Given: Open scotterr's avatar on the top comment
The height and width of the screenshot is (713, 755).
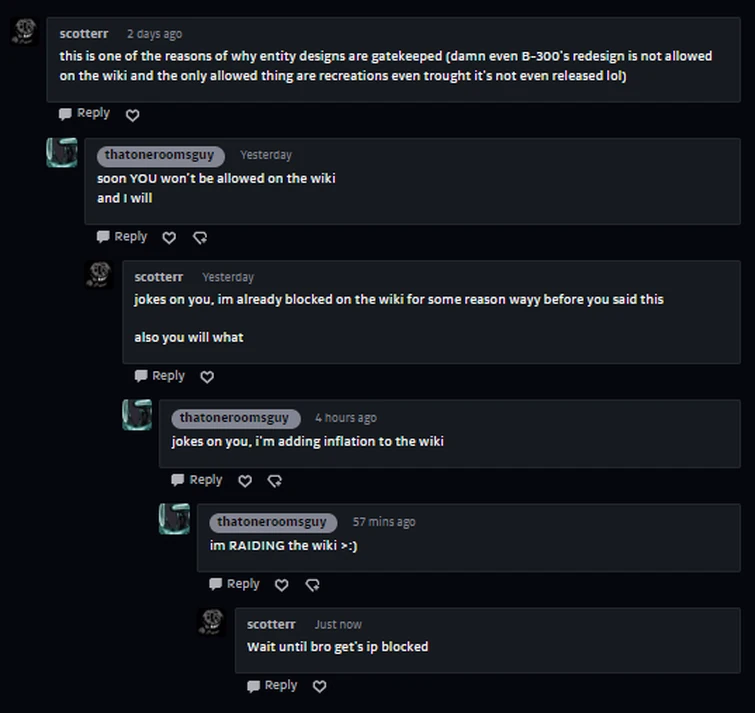Looking at the screenshot, I should pos(24,31).
